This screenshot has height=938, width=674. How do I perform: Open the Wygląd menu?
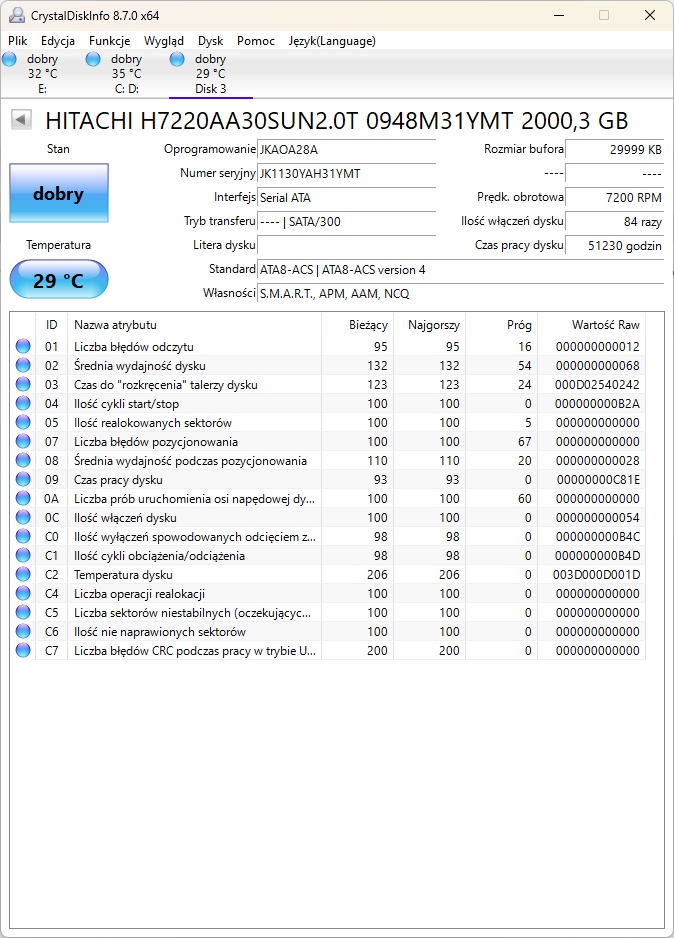coord(163,41)
